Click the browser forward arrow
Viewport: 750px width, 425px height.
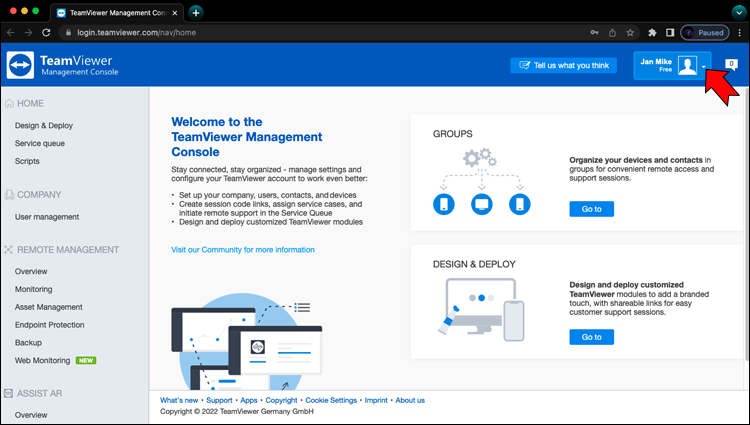tap(28, 33)
